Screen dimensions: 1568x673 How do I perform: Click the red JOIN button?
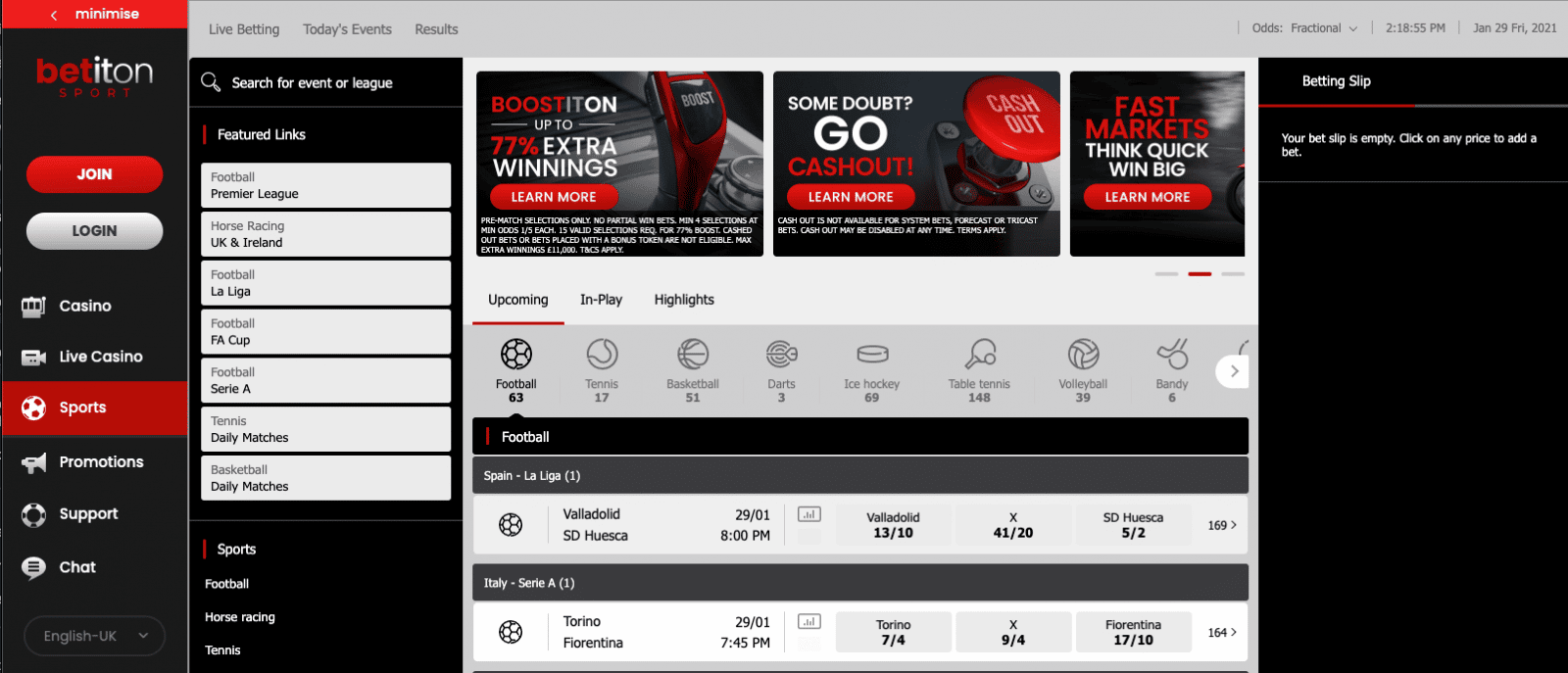(x=94, y=174)
